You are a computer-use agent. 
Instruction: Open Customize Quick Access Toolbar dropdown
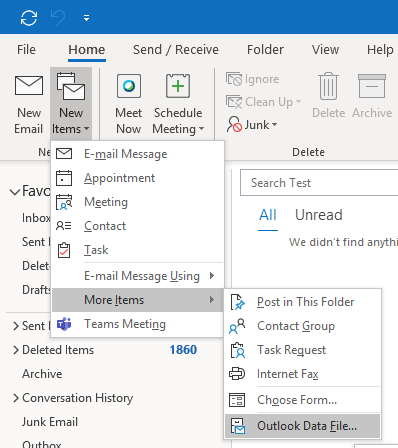click(x=86, y=18)
